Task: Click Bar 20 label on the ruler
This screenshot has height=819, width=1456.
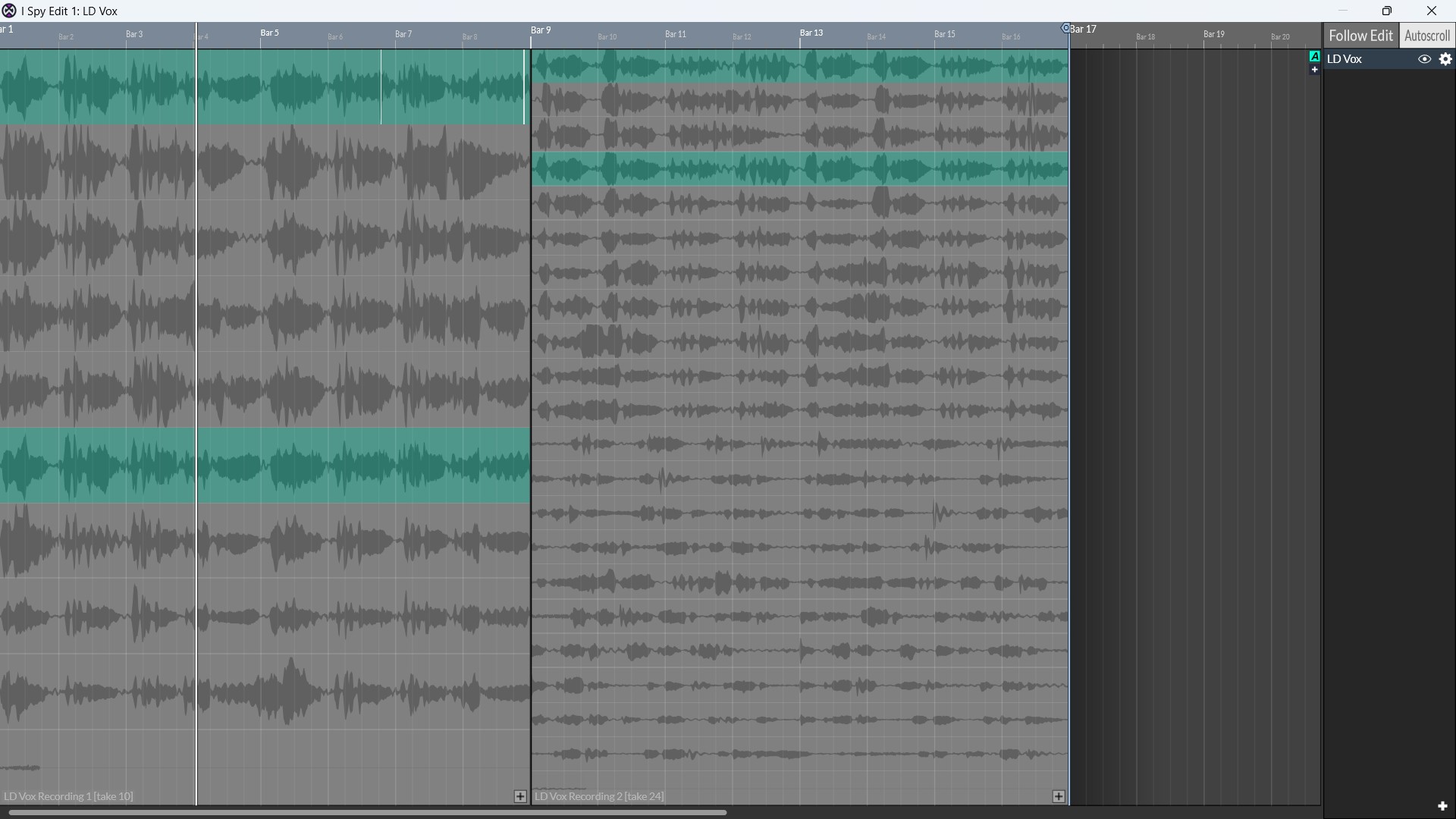Action: point(1280,36)
